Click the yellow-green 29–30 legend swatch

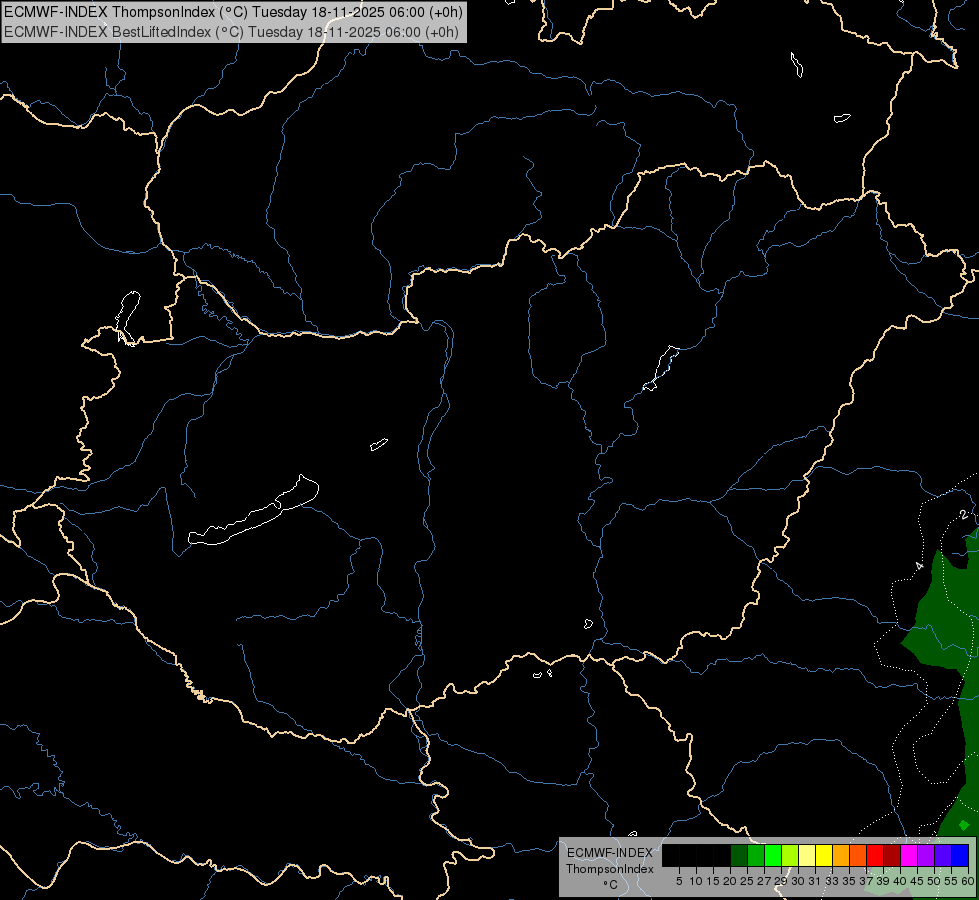(x=790, y=855)
